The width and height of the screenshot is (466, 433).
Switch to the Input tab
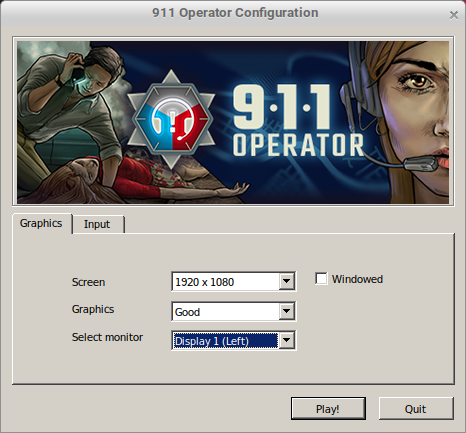99,224
